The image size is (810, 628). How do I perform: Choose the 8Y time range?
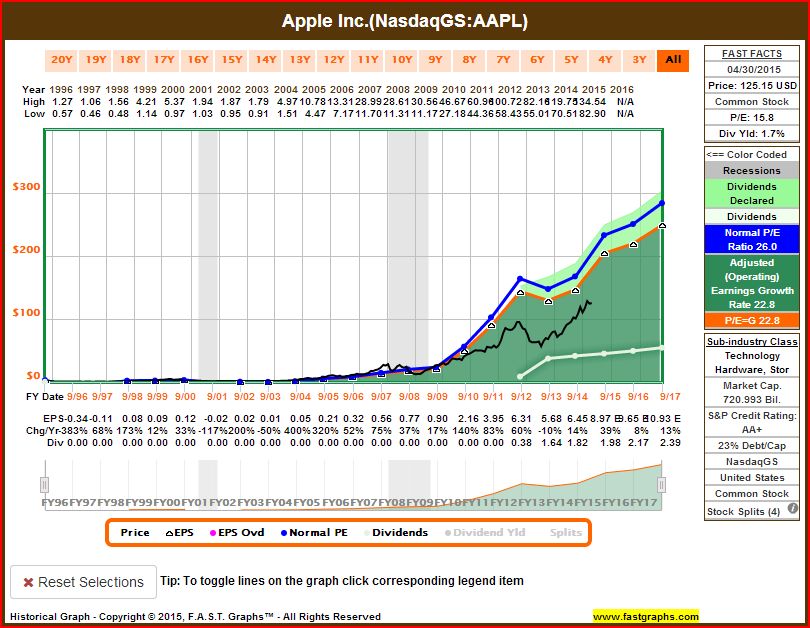(470, 60)
